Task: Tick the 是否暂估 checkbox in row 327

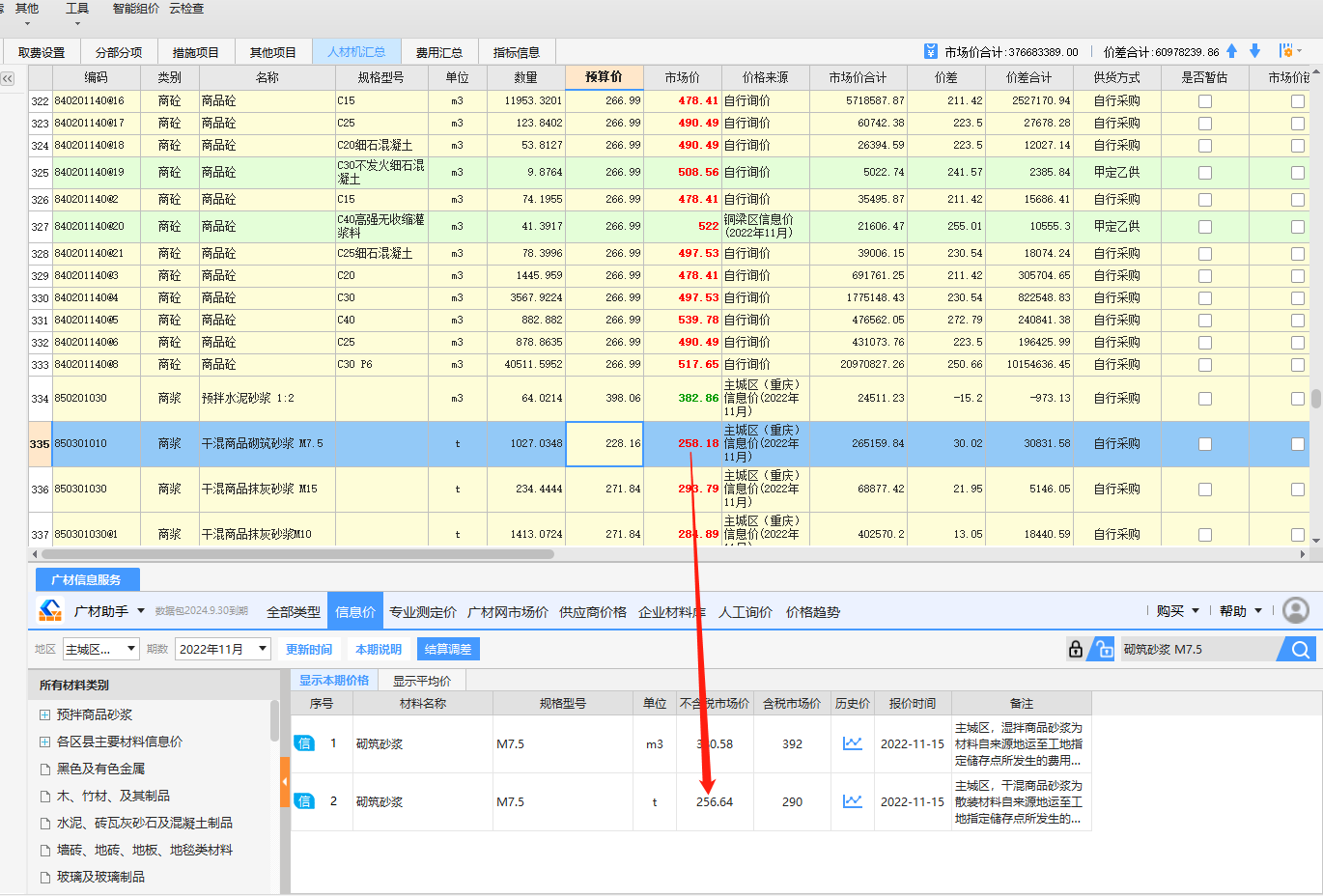Action: pos(1204,227)
